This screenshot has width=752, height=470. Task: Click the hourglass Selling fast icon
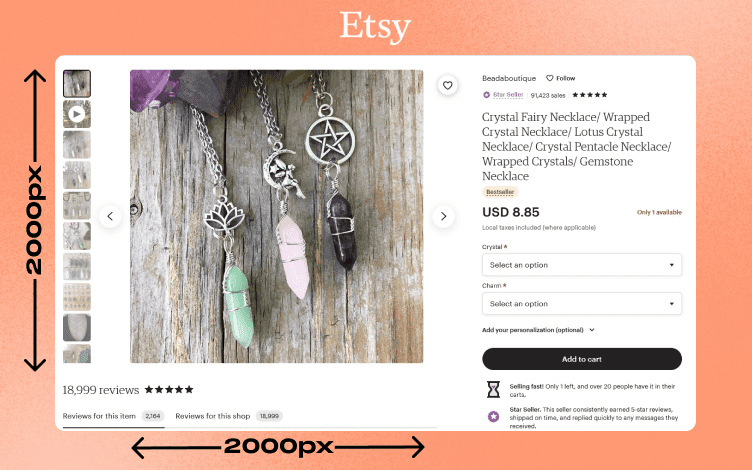click(493, 389)
